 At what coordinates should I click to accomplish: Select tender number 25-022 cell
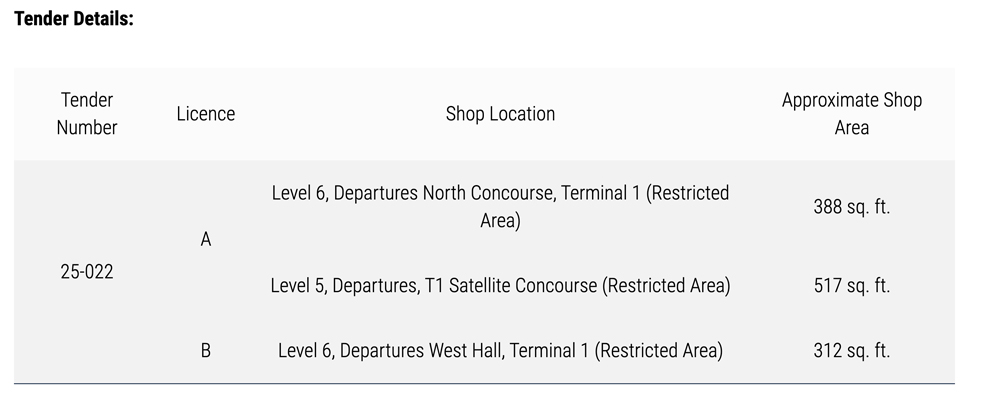[x=87, y=272]
